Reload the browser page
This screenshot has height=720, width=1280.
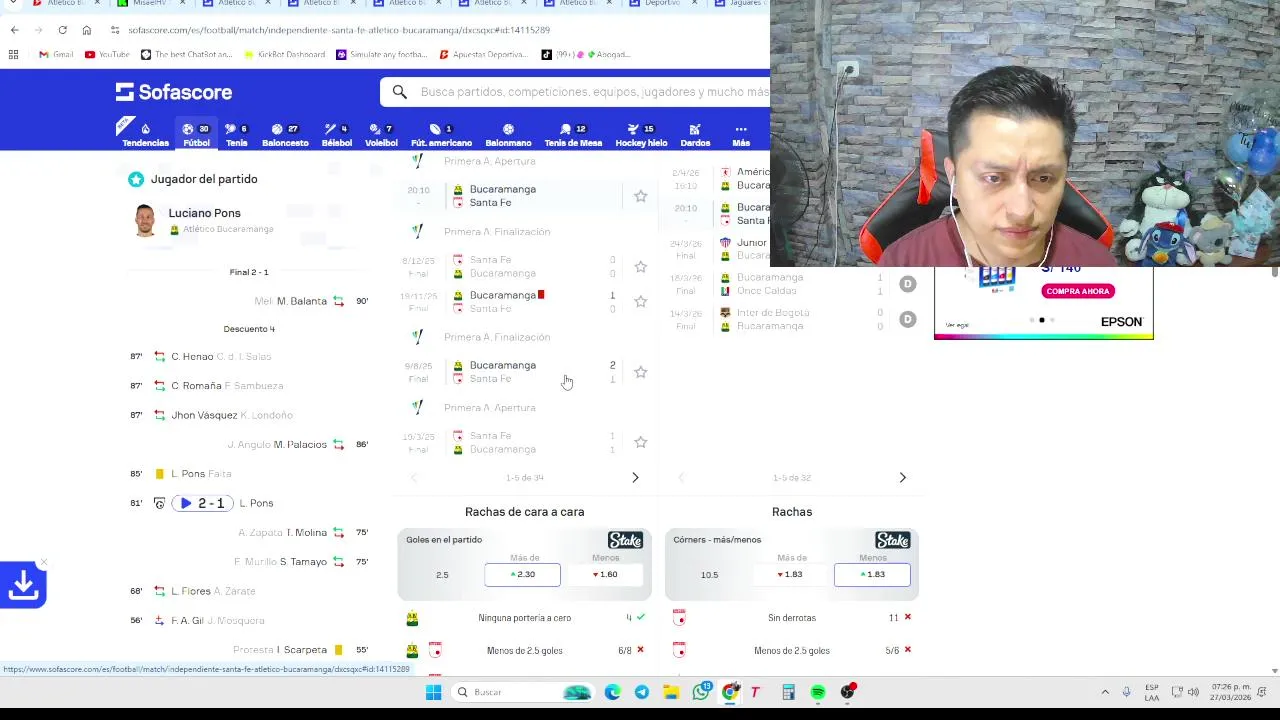[62, 30]
